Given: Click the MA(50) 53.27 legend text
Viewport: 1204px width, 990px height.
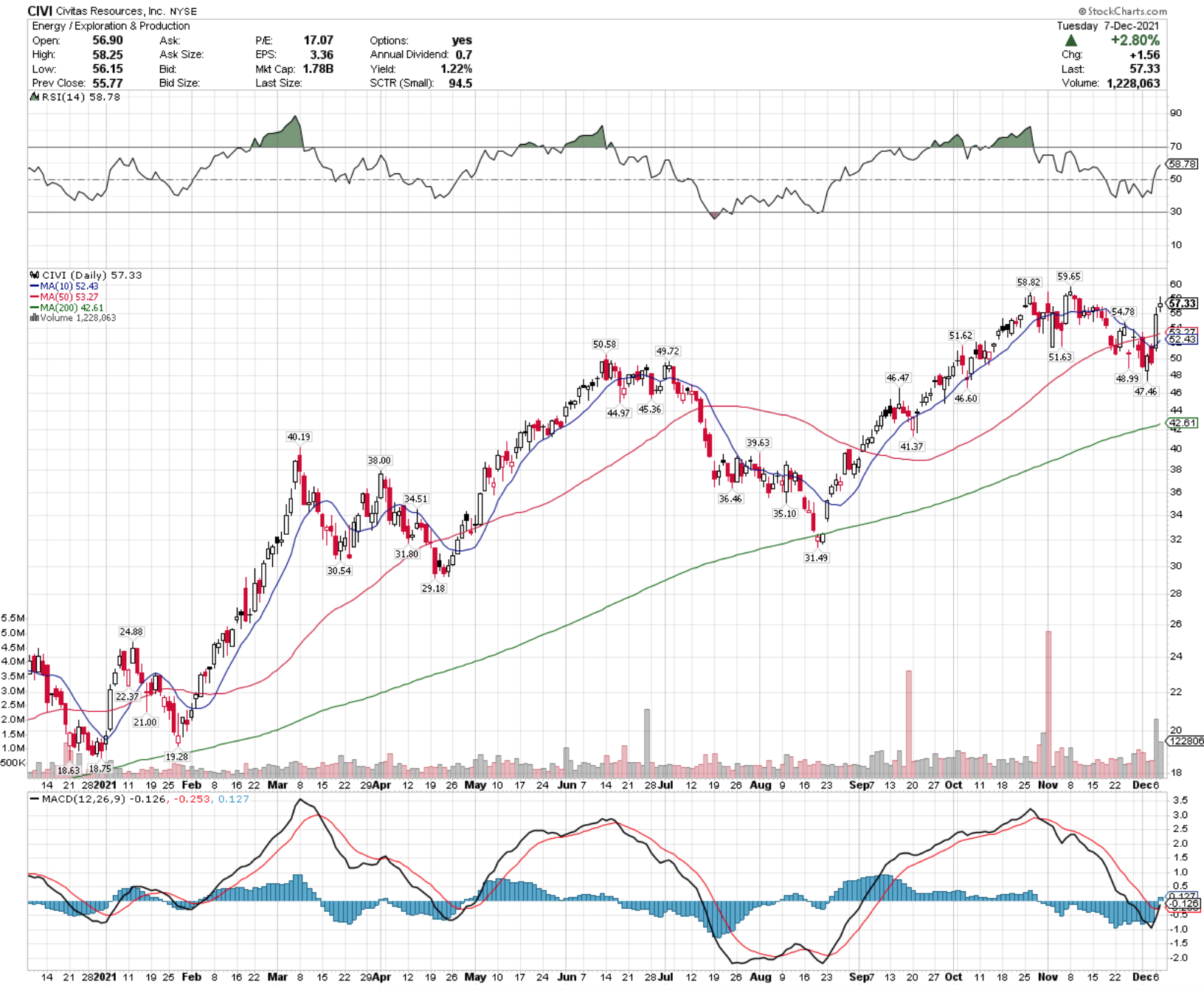Looking at the screenshot, I should [x=69, y=297].
